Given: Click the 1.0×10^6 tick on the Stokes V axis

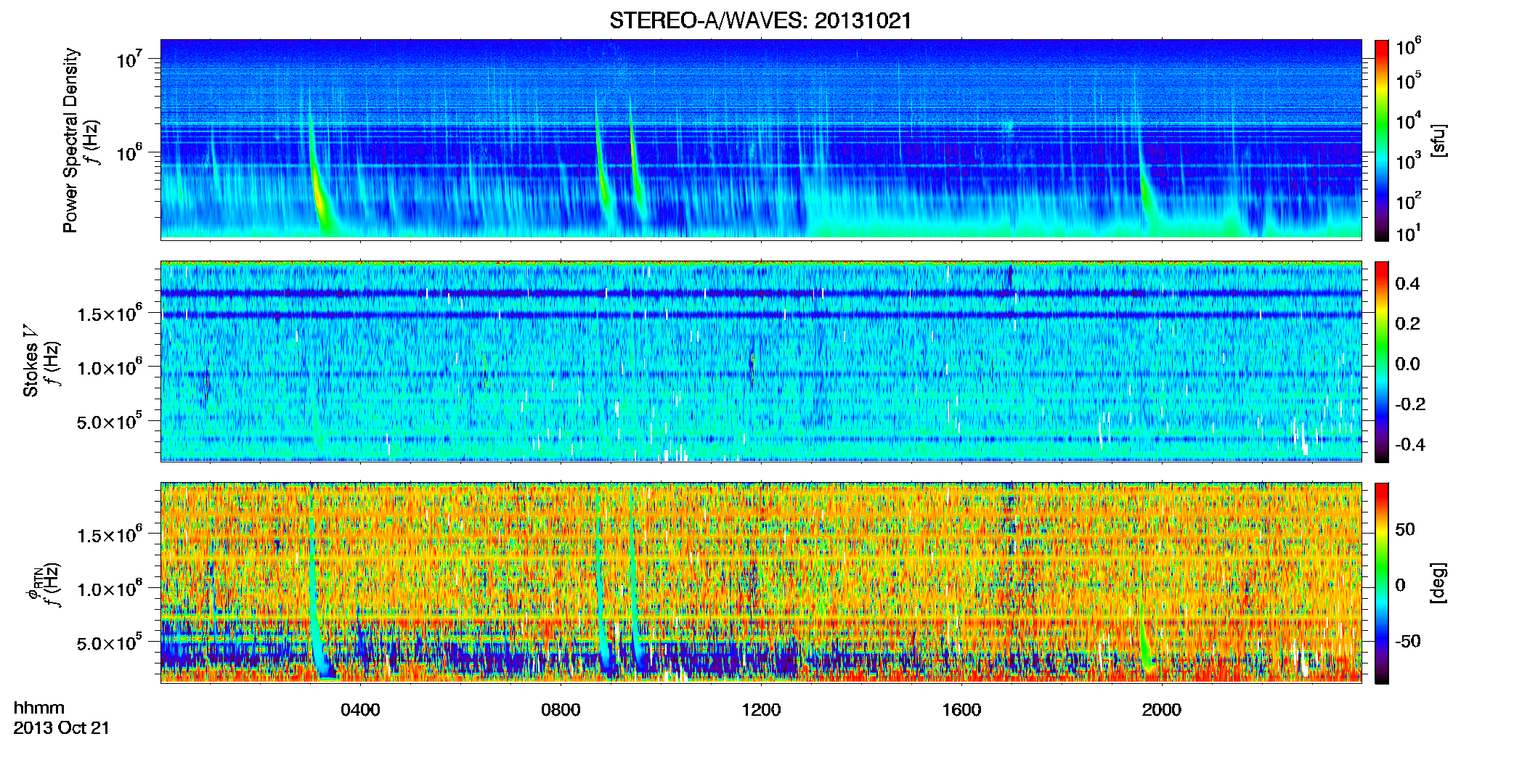Looking at the screenshot, I should click(110, 367).
